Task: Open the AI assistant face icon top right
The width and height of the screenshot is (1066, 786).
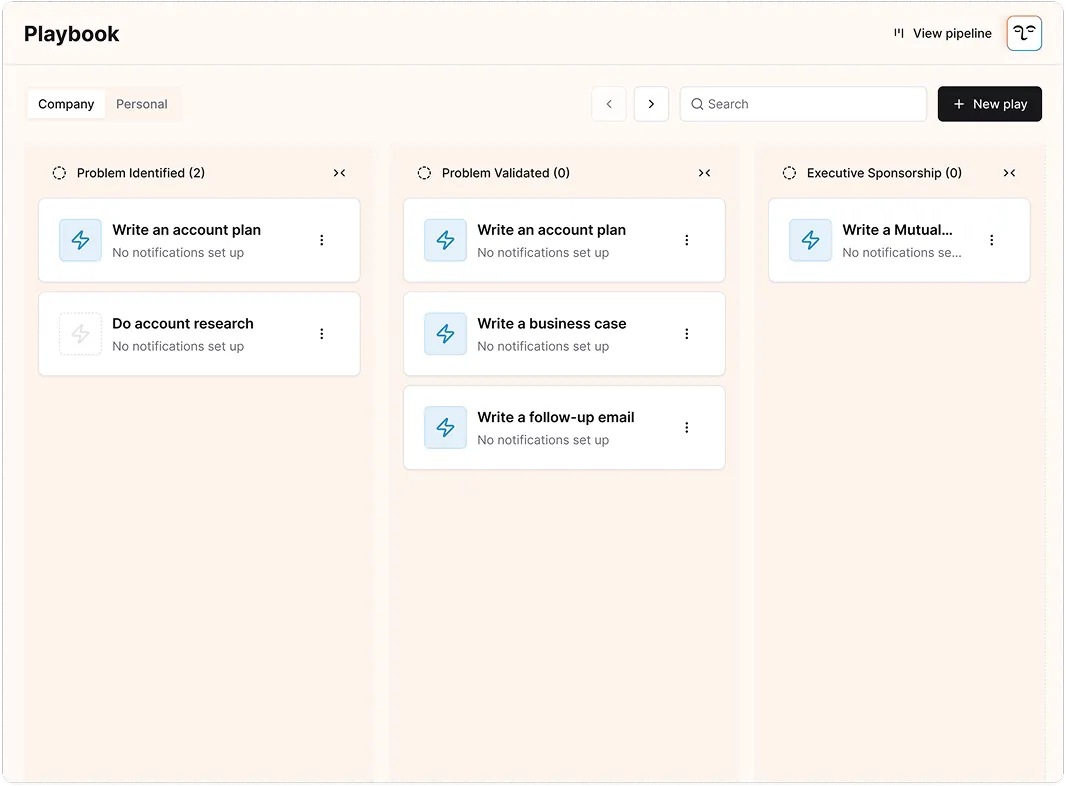Action: tap(1023, 33)
